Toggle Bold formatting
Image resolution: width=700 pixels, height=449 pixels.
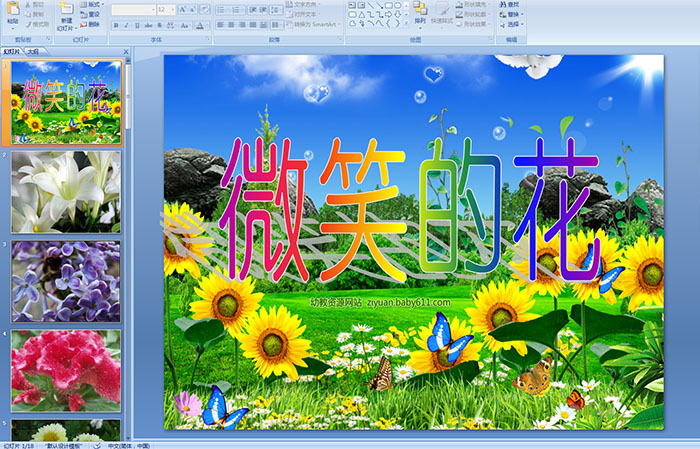point(116,25)
